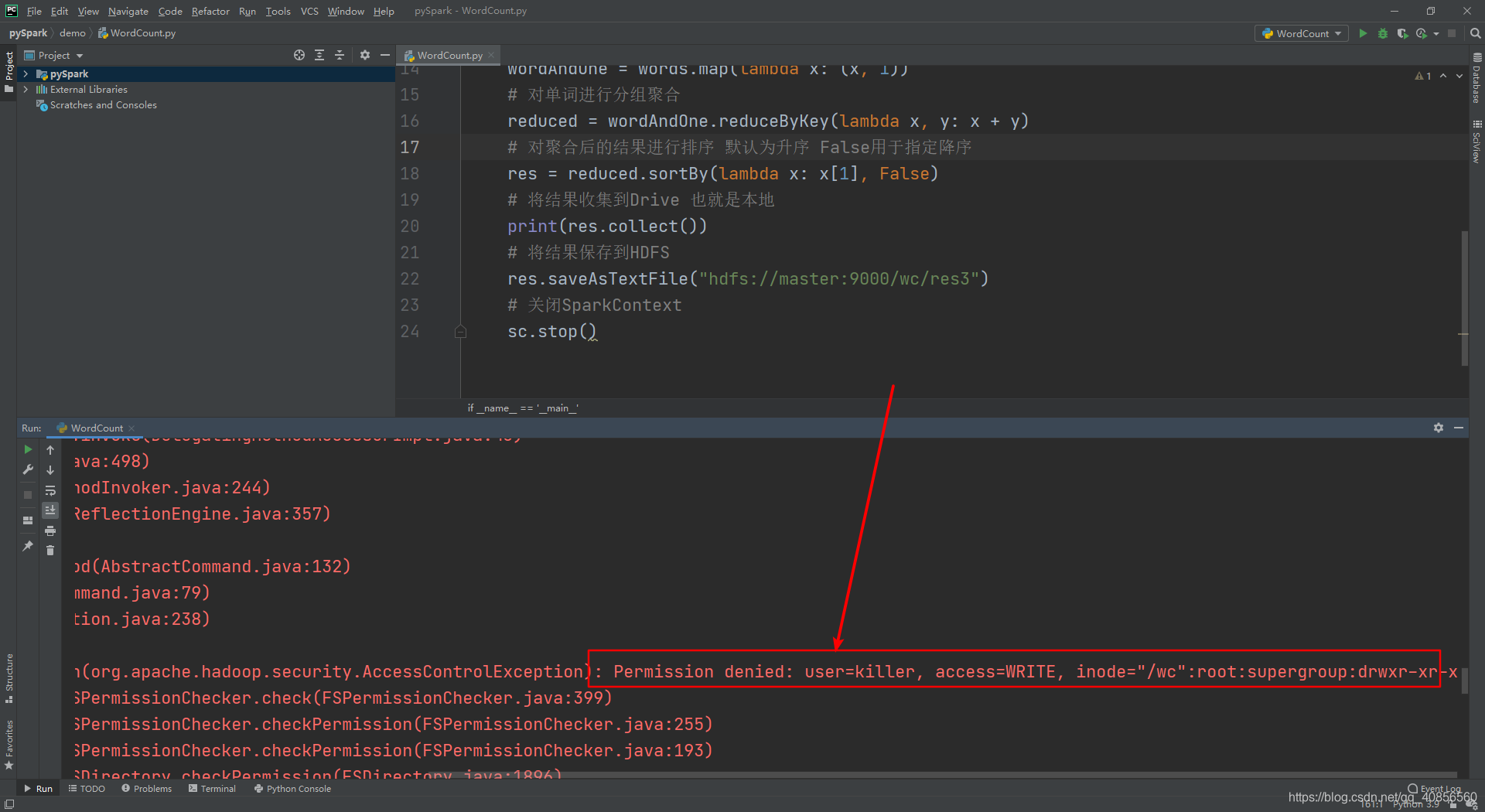Clear console output with trash icon
The height and width of the screenshot is (812, 1485).
[50, 551]
